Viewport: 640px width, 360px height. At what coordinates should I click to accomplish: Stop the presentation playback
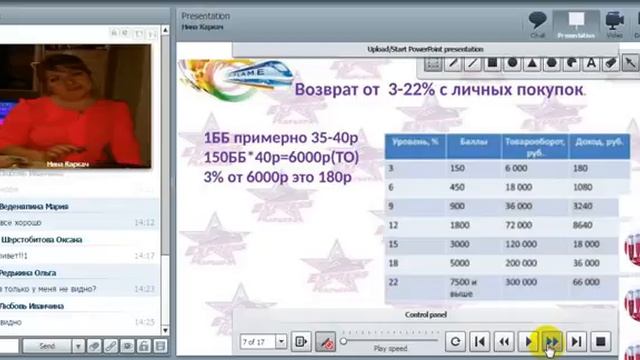[600, 341]
